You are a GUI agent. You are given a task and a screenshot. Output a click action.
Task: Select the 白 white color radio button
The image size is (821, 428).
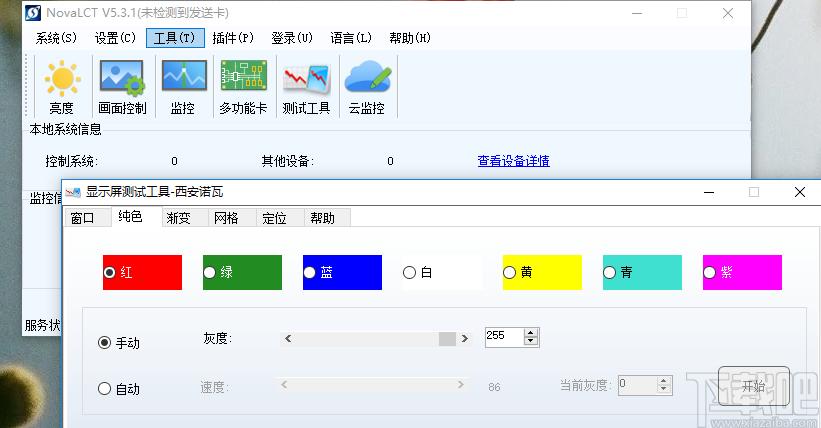(x=409, y=272)
